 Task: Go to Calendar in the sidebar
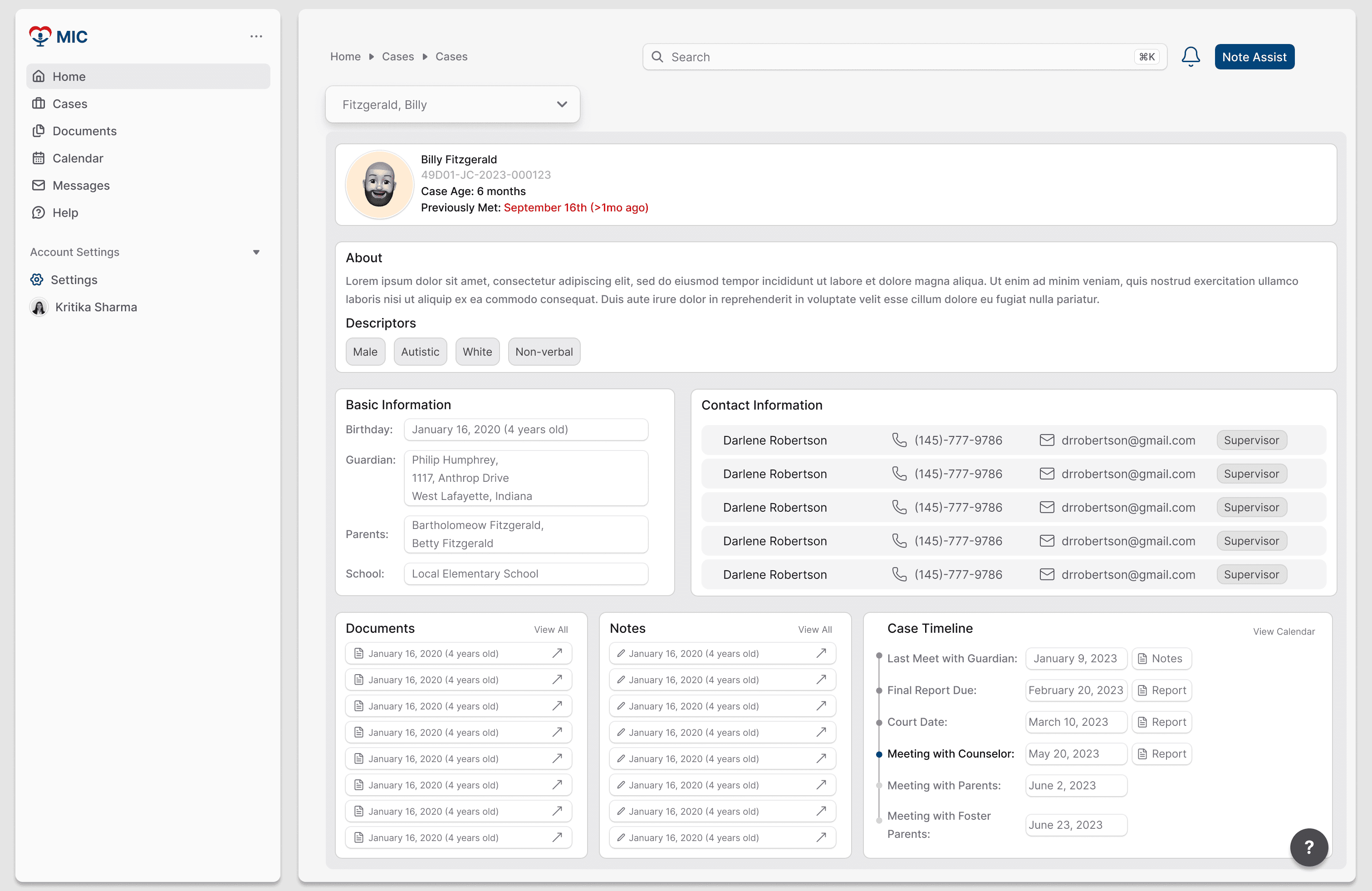coord(77,158)
